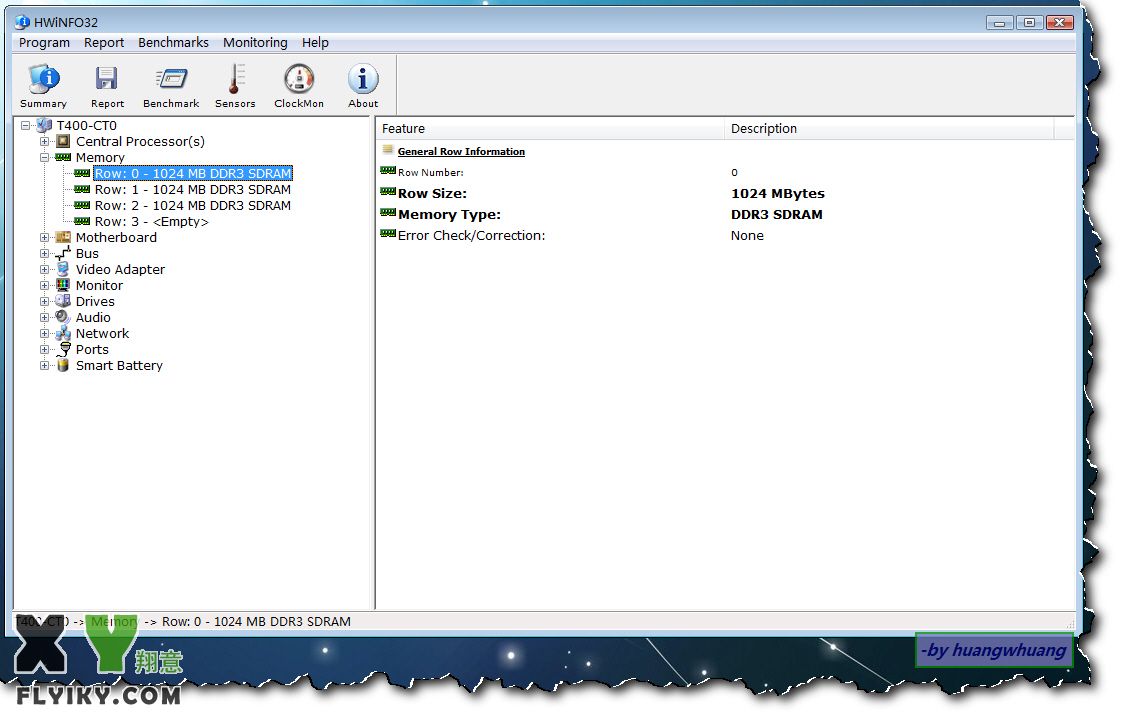Open the Monitoring menu
The width and height of the screenshot is (1123, 716).
[255, 42]
